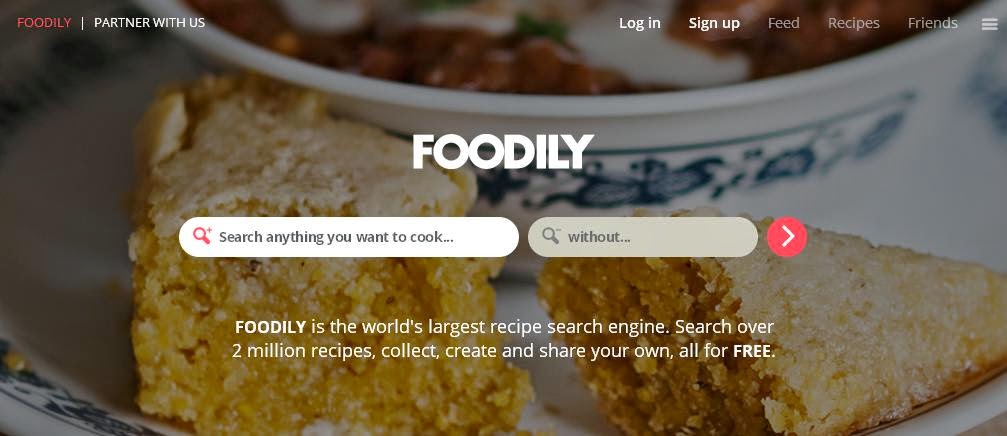
Task: Switch to the Recipes navigation item
Action: click(x=854, y=24)
